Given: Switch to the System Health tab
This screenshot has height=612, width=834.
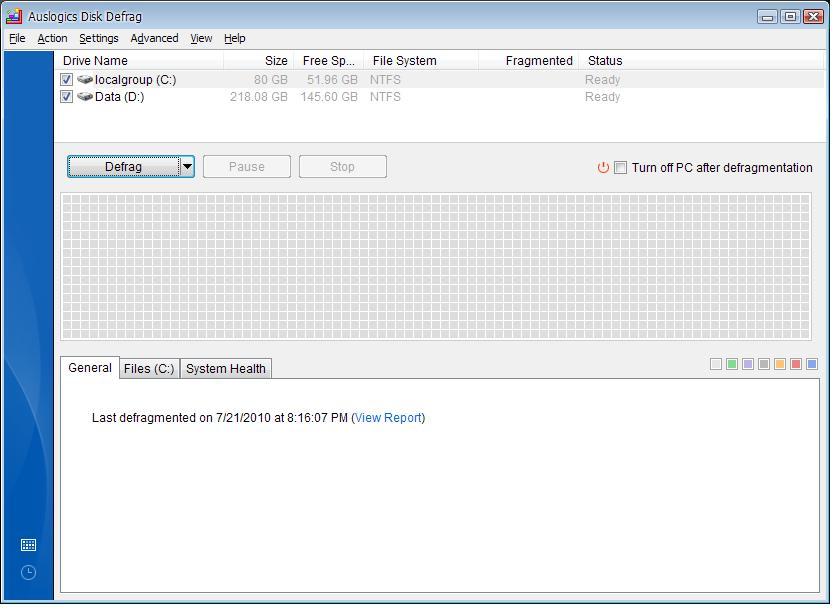Looking at the screenshot, I should tap(226, 368).
